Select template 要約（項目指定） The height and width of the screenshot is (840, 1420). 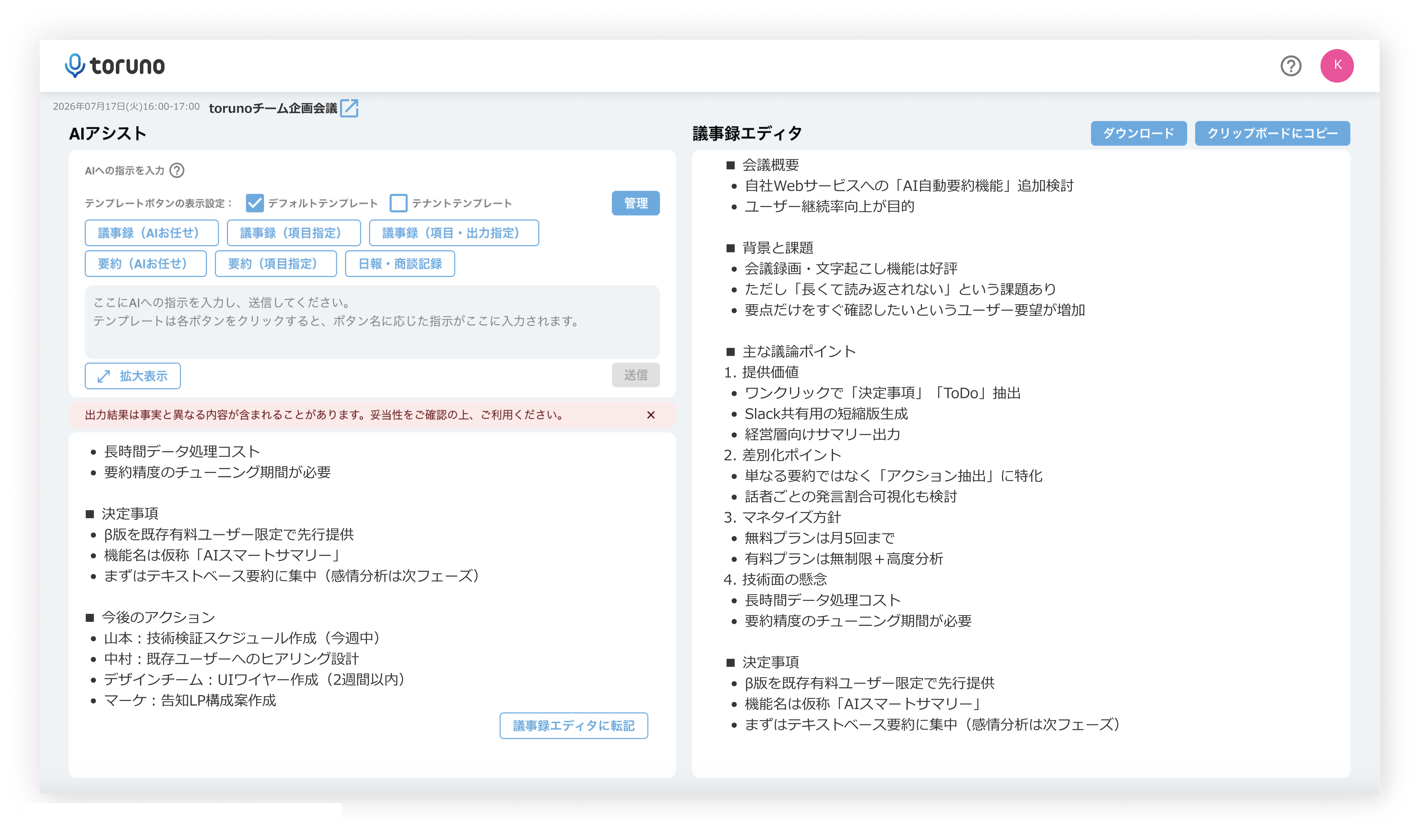pos(276,263)
